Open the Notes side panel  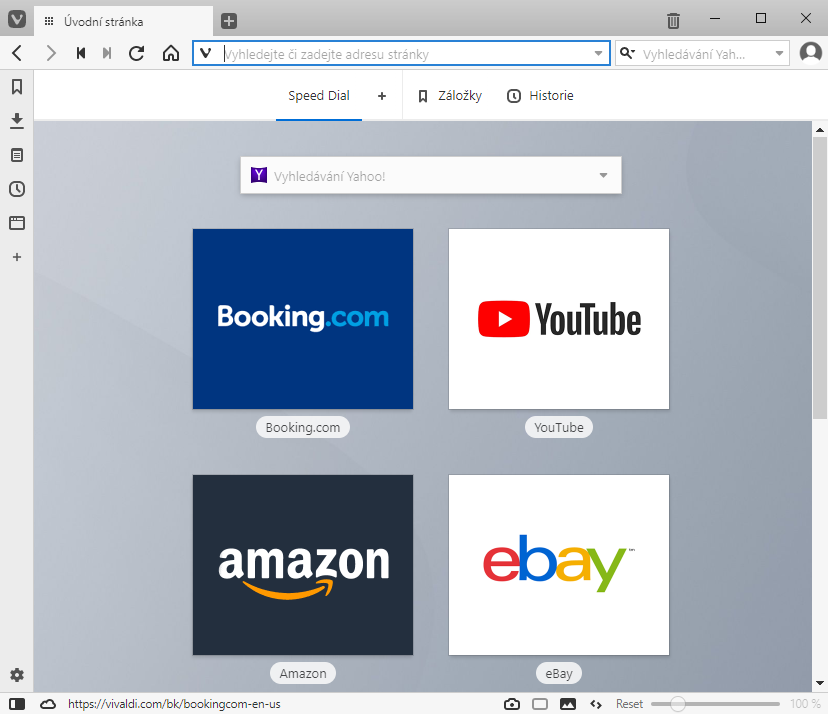[17, 155]
